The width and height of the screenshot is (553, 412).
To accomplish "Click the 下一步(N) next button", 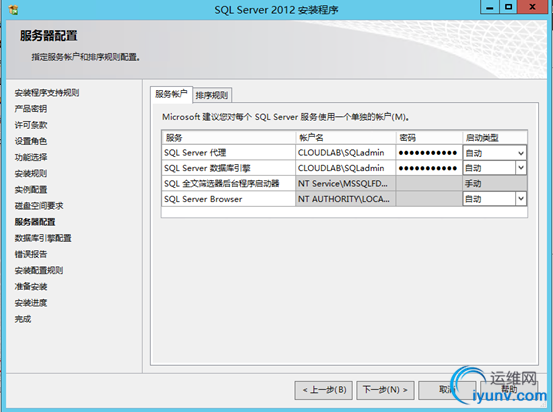I will click(x=385, y=390).
